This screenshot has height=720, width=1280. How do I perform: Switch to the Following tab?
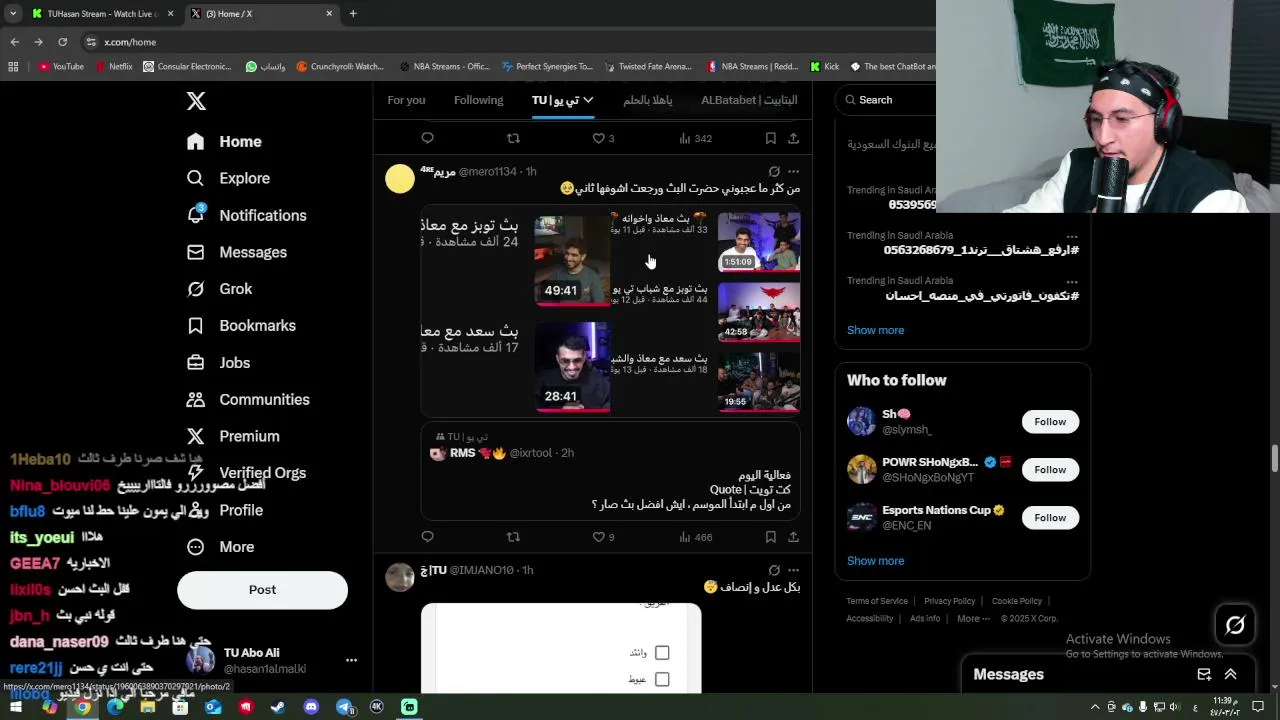pyautogui.click(x=478, y=100)
